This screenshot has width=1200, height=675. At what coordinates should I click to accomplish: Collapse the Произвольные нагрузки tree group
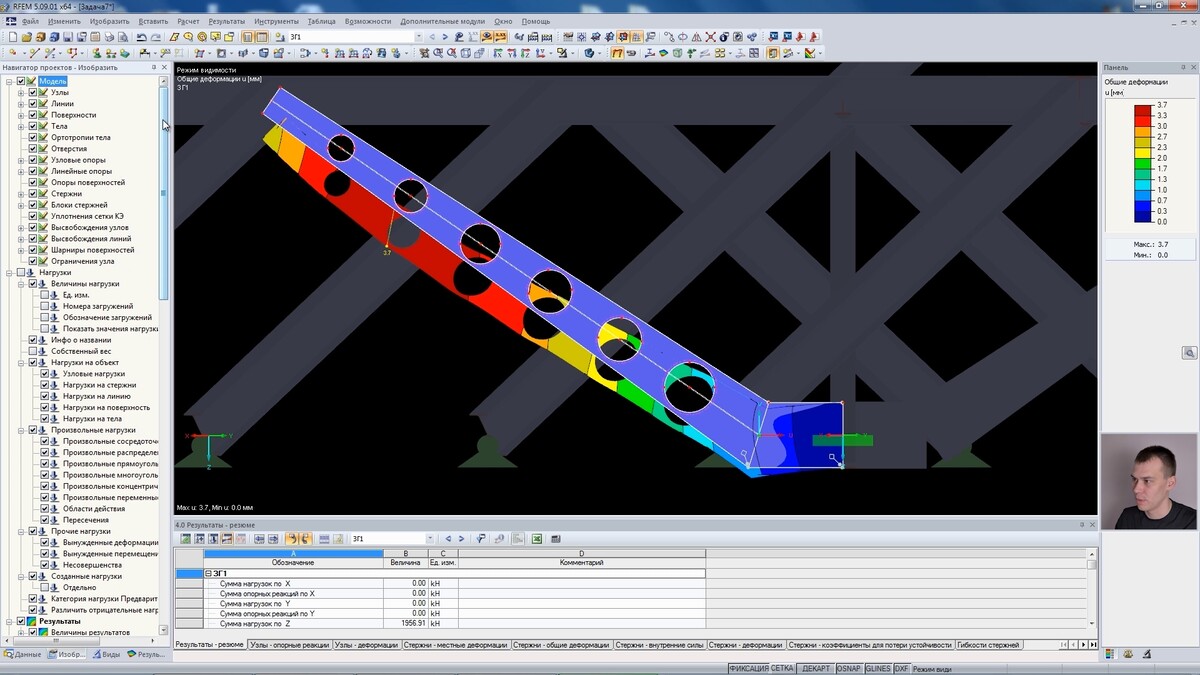pyautogui.click(x=21, y=430)
